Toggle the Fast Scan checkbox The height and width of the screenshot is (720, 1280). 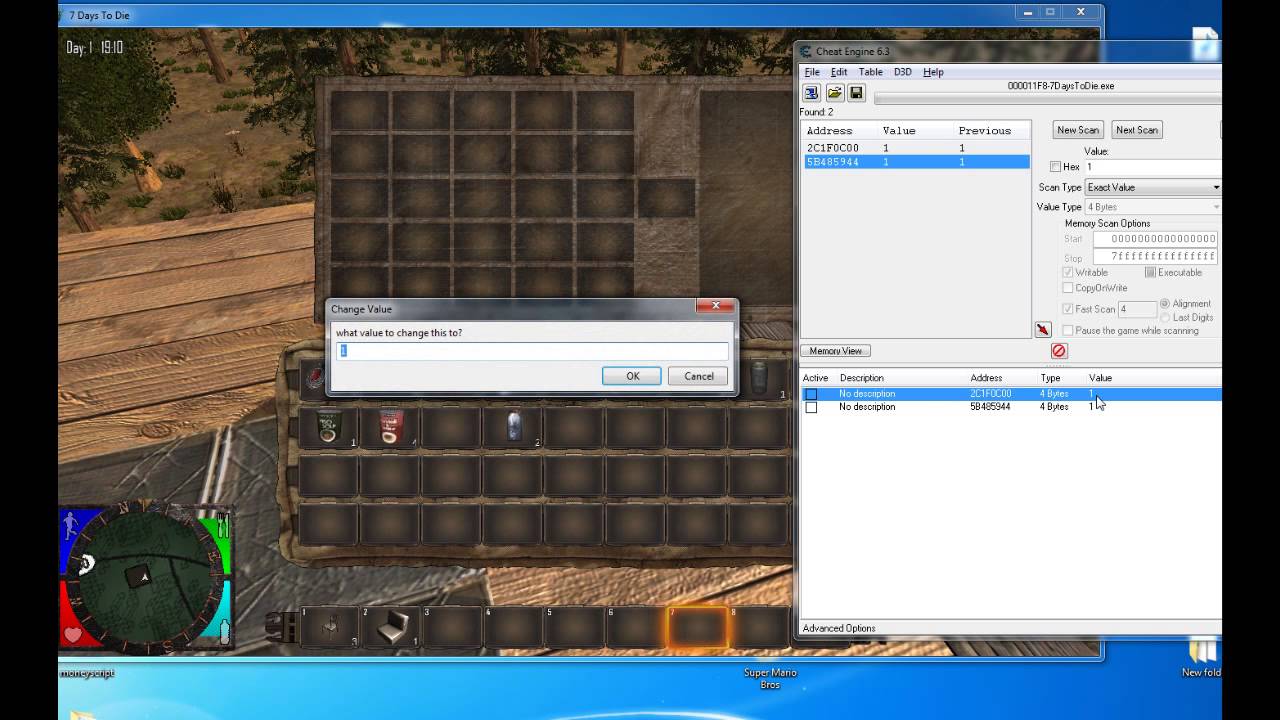pos(1068,309)
